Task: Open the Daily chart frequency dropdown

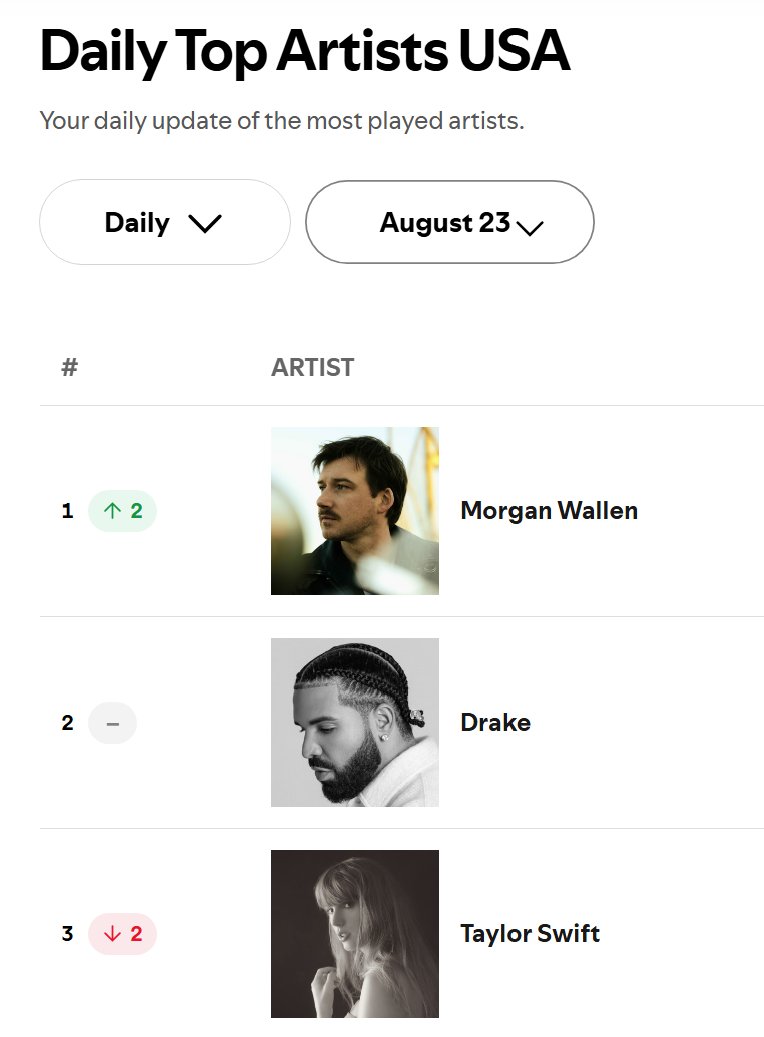Action: (x=164, y=222)
